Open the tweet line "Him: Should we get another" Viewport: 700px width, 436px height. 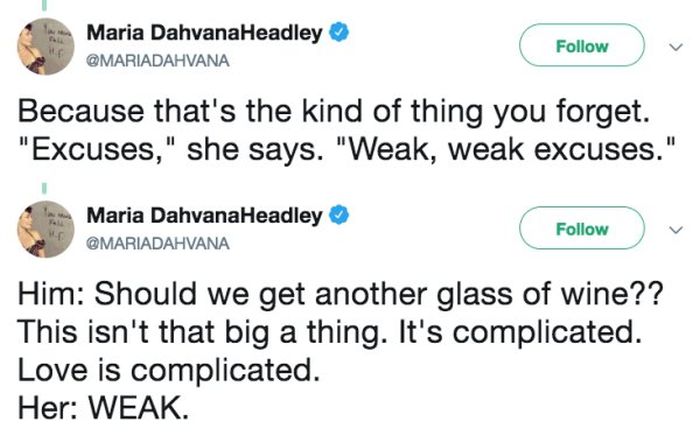pos(341,295)
